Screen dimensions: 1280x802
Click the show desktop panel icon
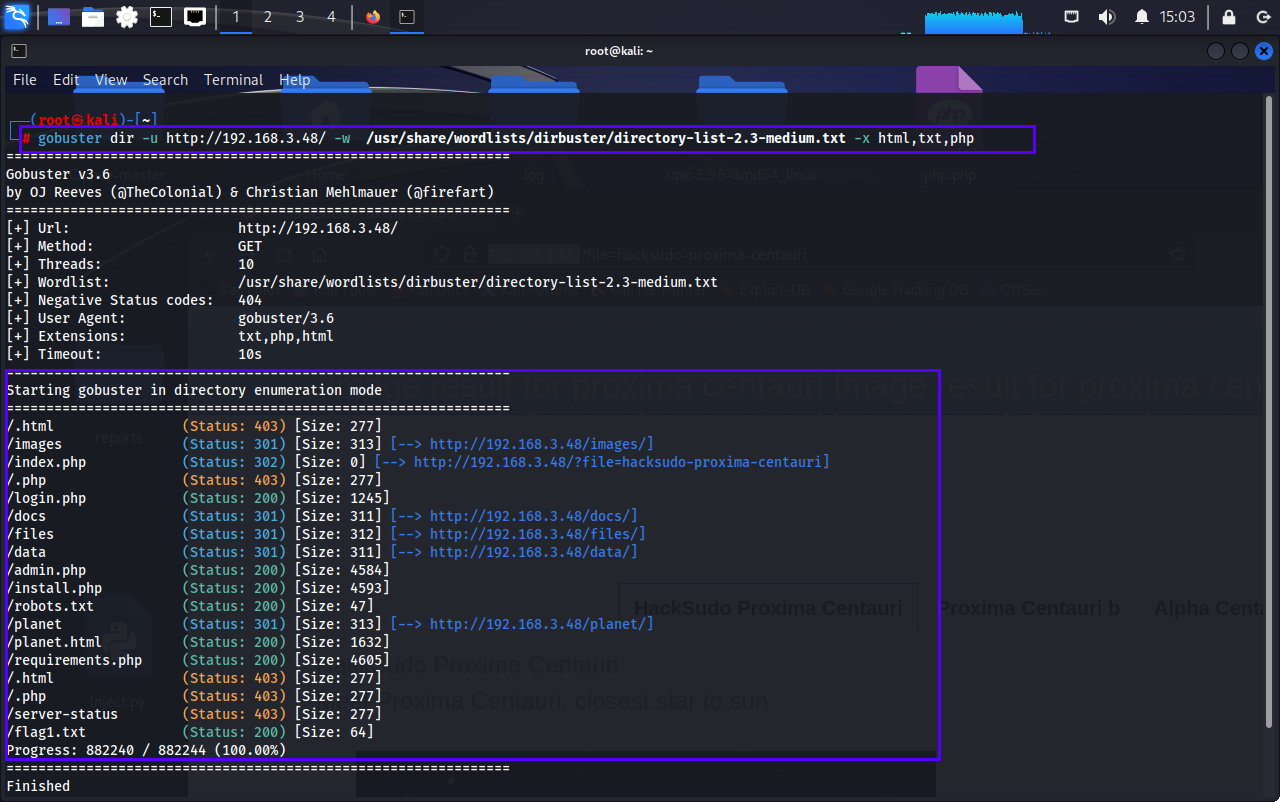(x=59, y=17)
